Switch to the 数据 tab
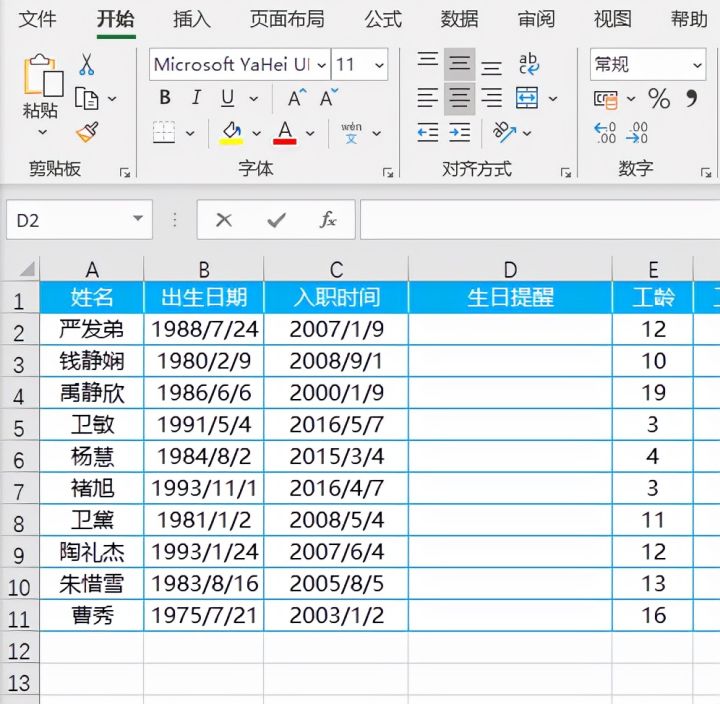The height and width of the screenshot is (704, 720). 460,19
